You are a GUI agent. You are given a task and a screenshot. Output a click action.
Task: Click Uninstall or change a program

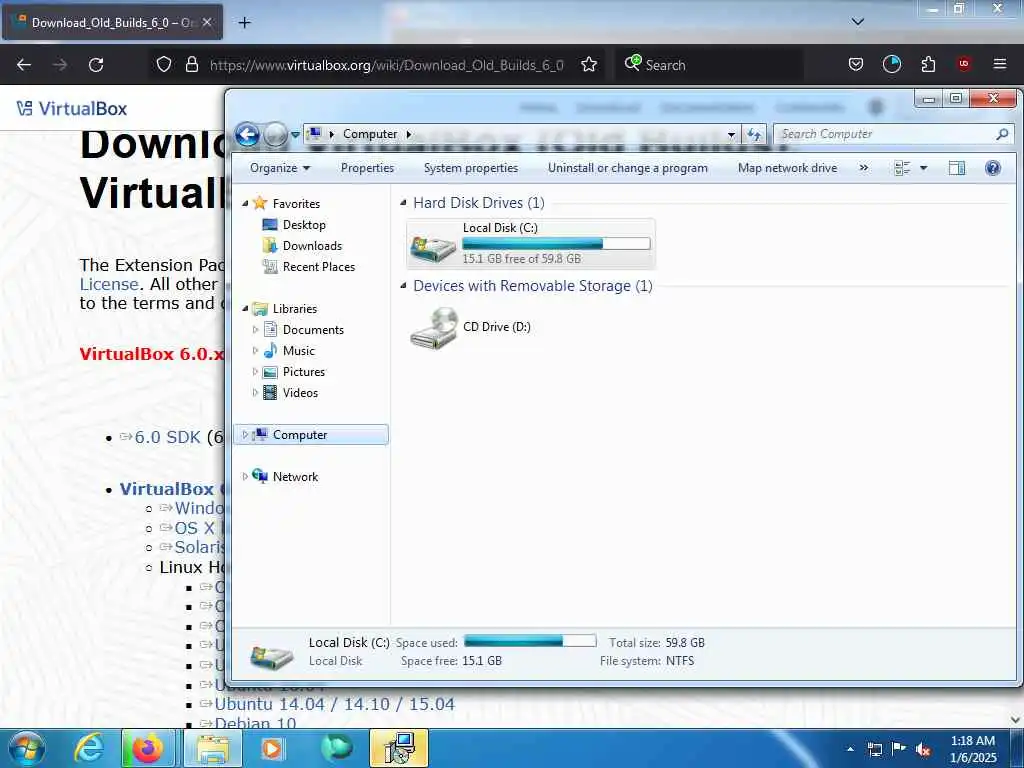(x=628, y=168)
